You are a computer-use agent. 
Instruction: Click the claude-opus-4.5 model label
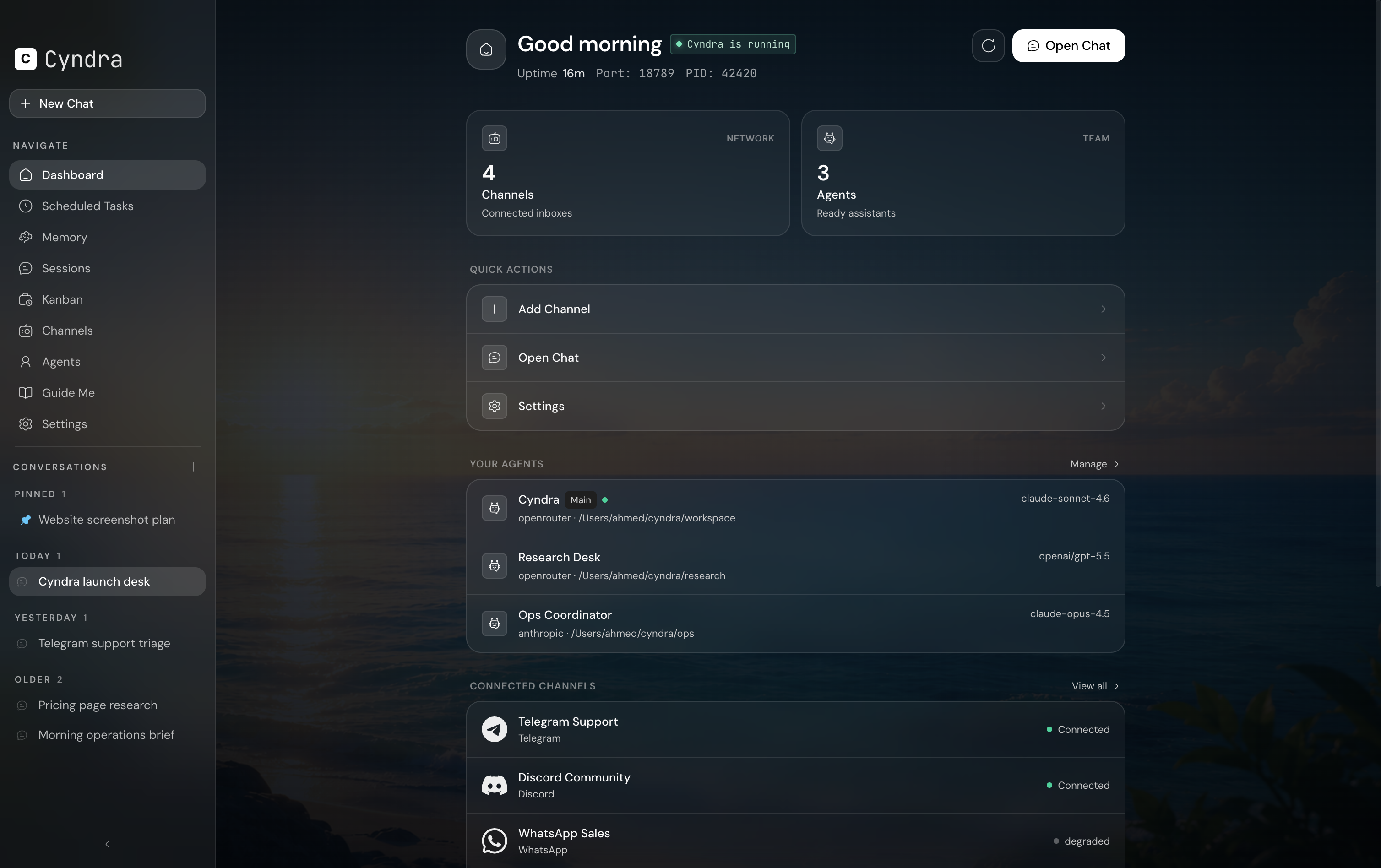(x=1070, y=614)
